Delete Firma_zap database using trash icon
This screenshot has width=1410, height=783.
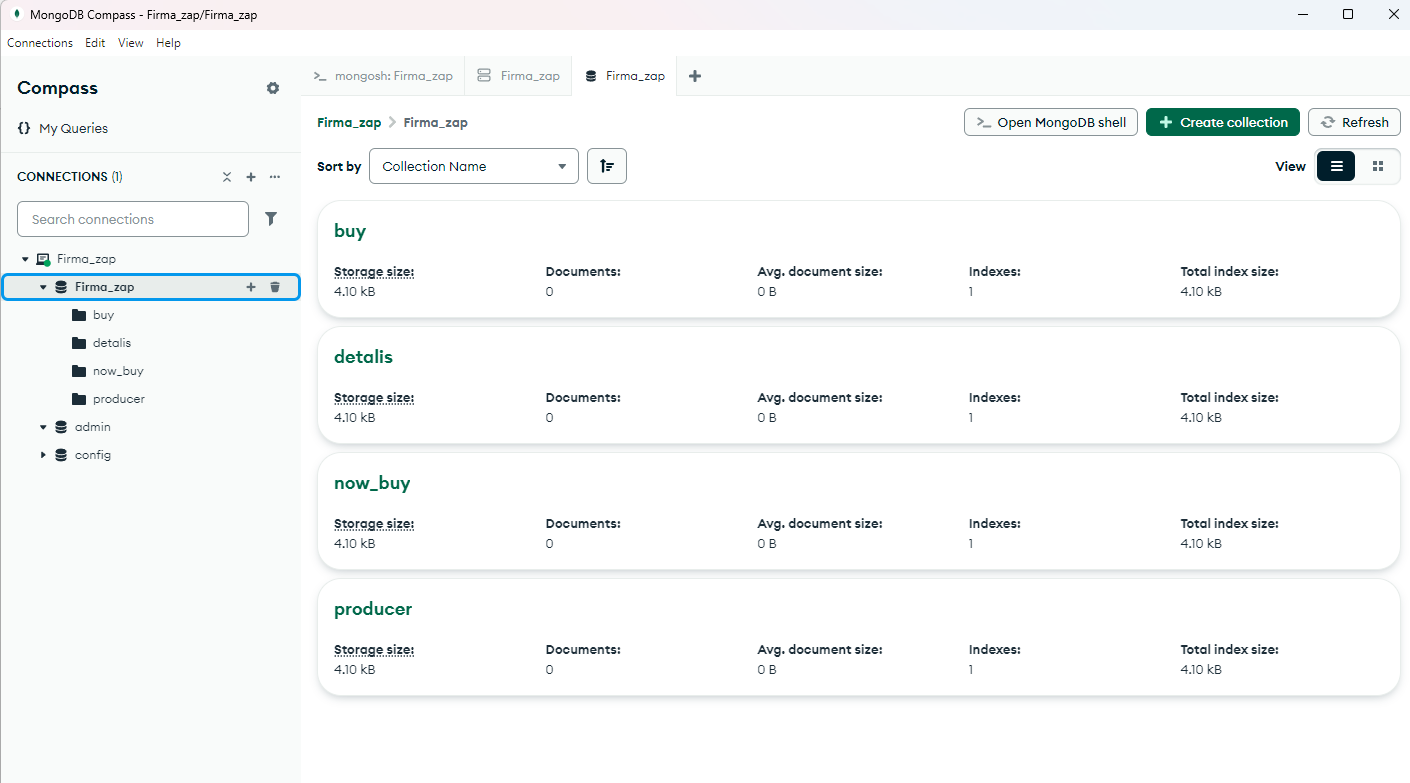(x=275, y=287)
